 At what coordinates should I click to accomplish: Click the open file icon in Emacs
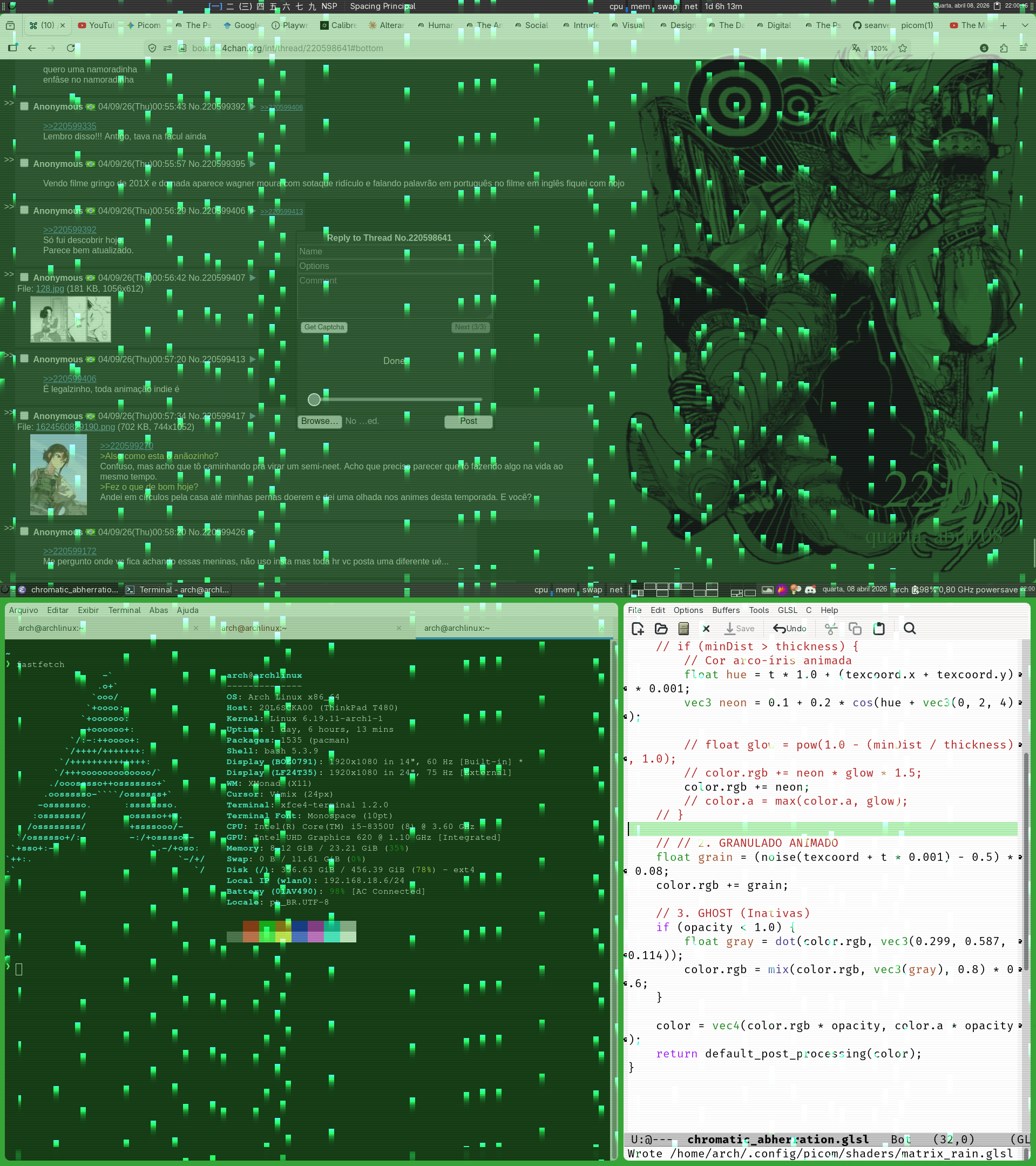pyautogui.click(x=661, y=629)
